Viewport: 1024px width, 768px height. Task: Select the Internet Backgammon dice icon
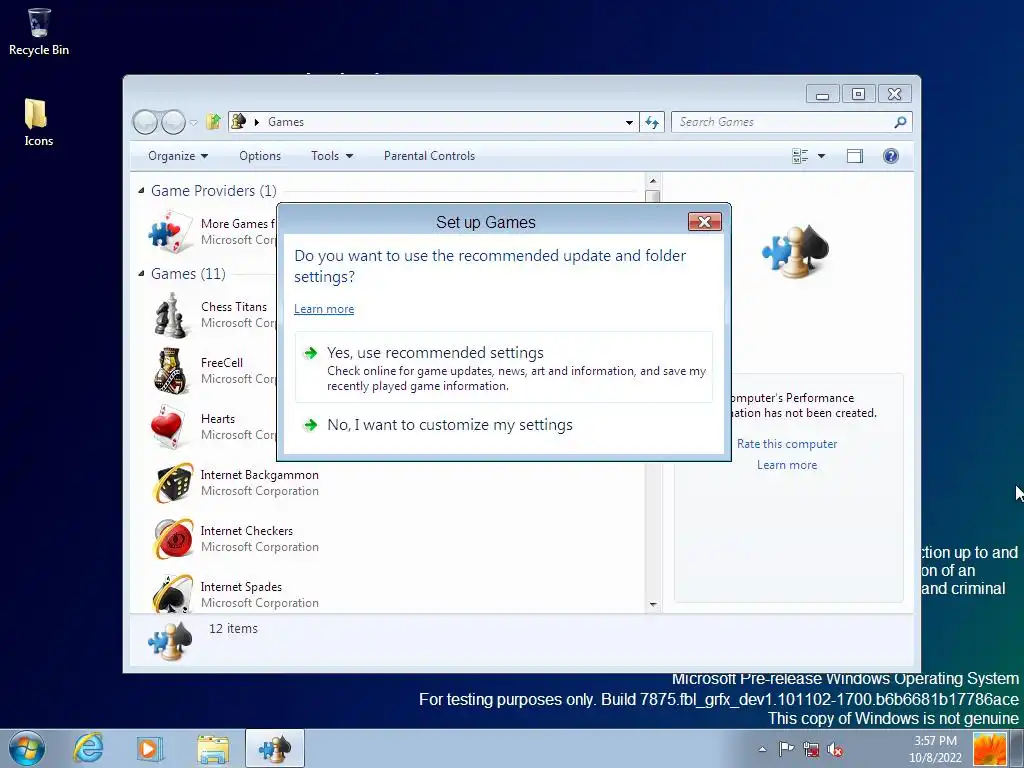point(173,483)
